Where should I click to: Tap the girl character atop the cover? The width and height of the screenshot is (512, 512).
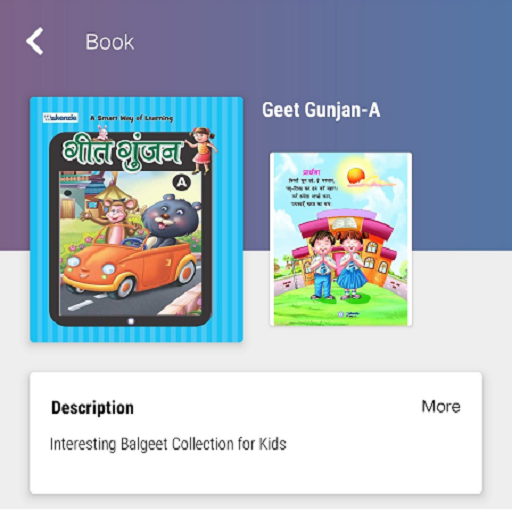click(x=203, y=150)
